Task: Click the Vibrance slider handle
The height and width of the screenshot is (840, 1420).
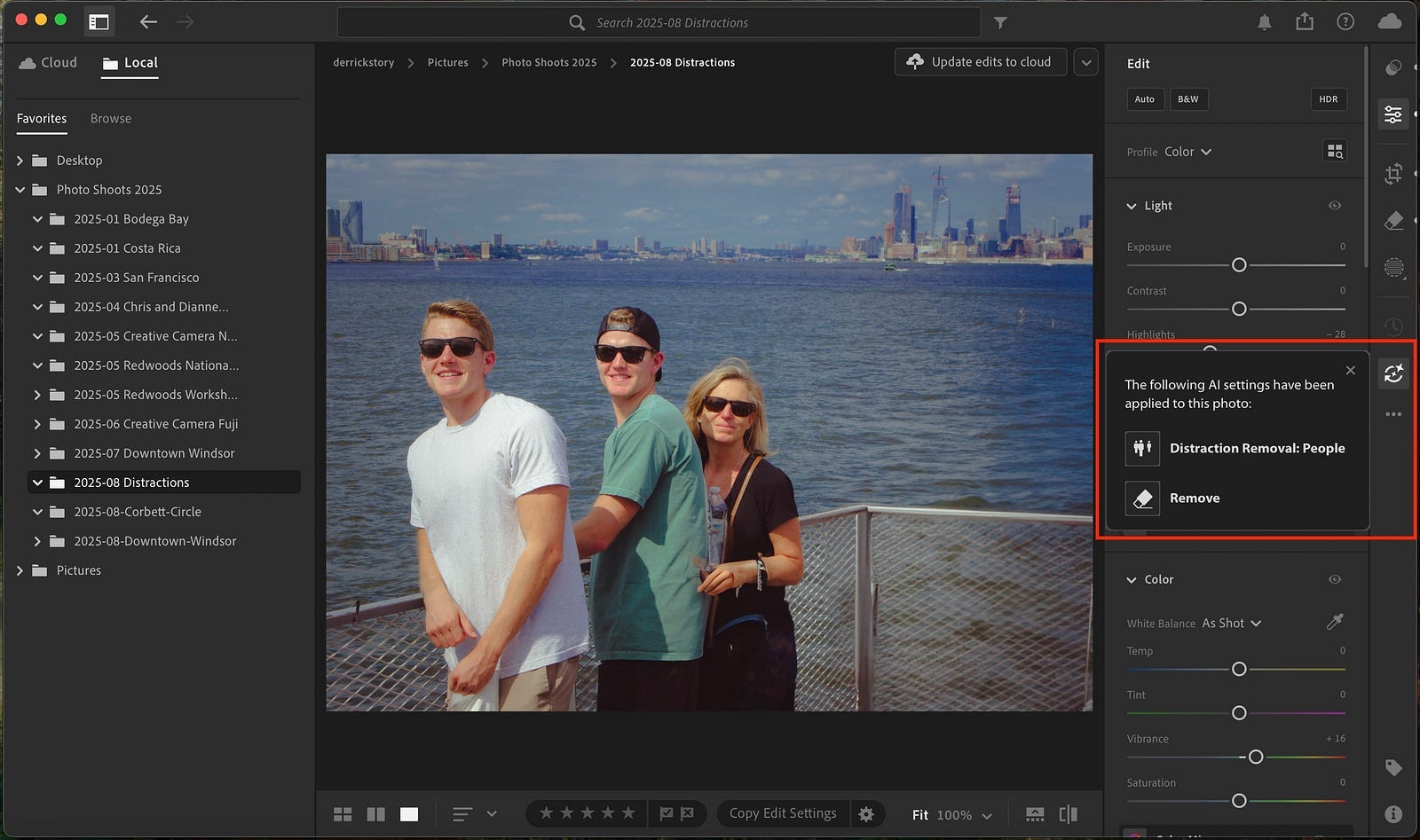Action: point(1255,757)
